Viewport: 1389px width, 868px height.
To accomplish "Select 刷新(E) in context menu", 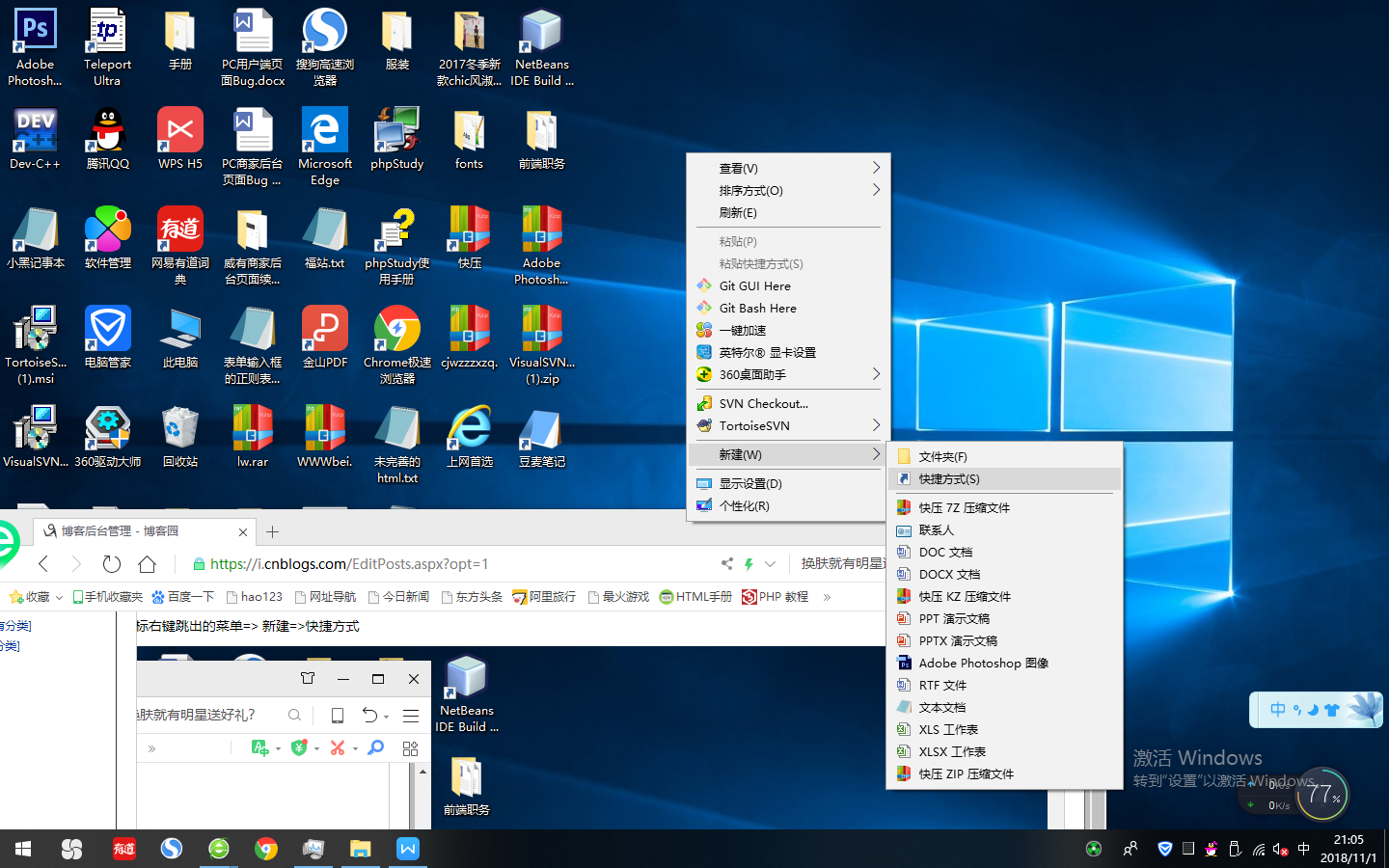I will tap(788, 212).
